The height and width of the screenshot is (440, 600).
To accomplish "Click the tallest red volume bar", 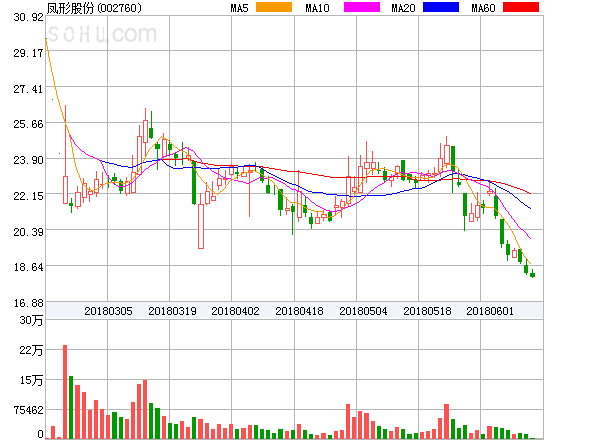I will (65, 392).
